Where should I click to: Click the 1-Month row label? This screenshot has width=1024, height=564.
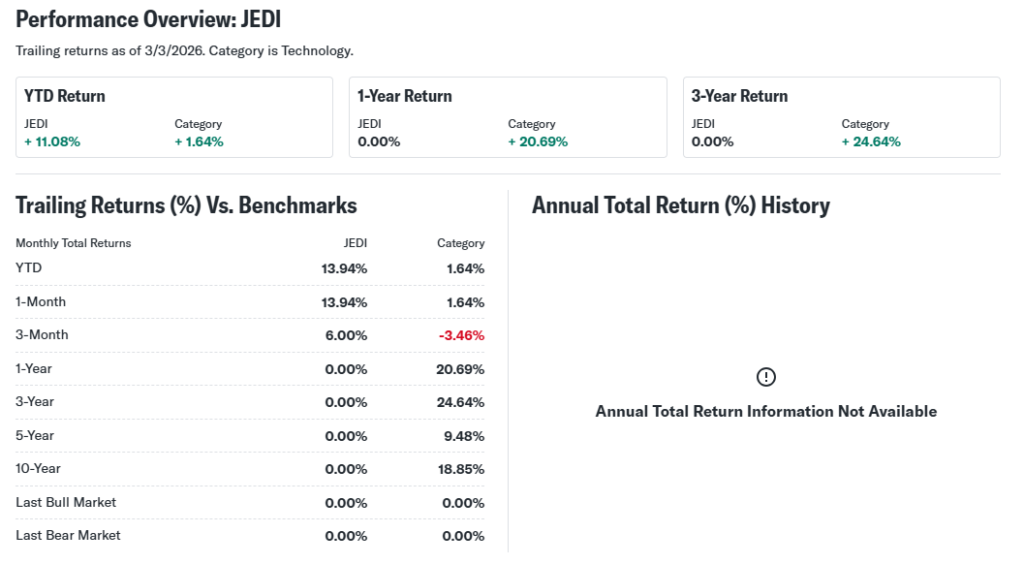click(41, 302)
